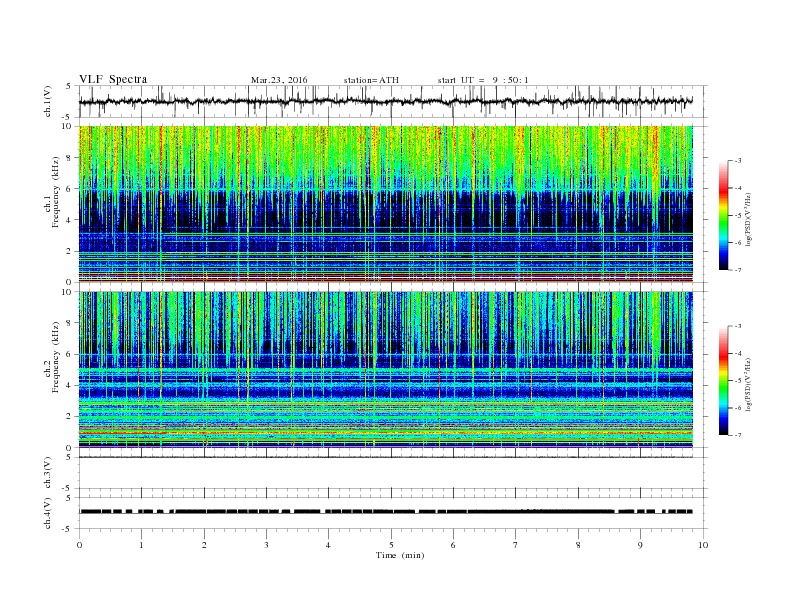Click the '-7' value on lower colorbar
The width and height of the screenshot is (792, 612).
(737, 435)
